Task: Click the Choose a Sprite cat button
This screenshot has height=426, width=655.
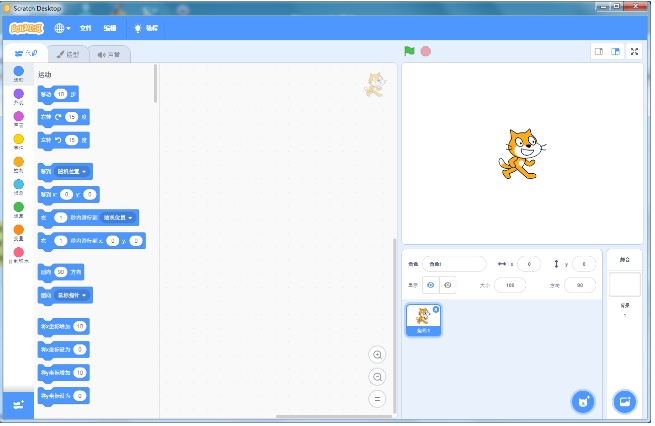Action: click(583, 402)
